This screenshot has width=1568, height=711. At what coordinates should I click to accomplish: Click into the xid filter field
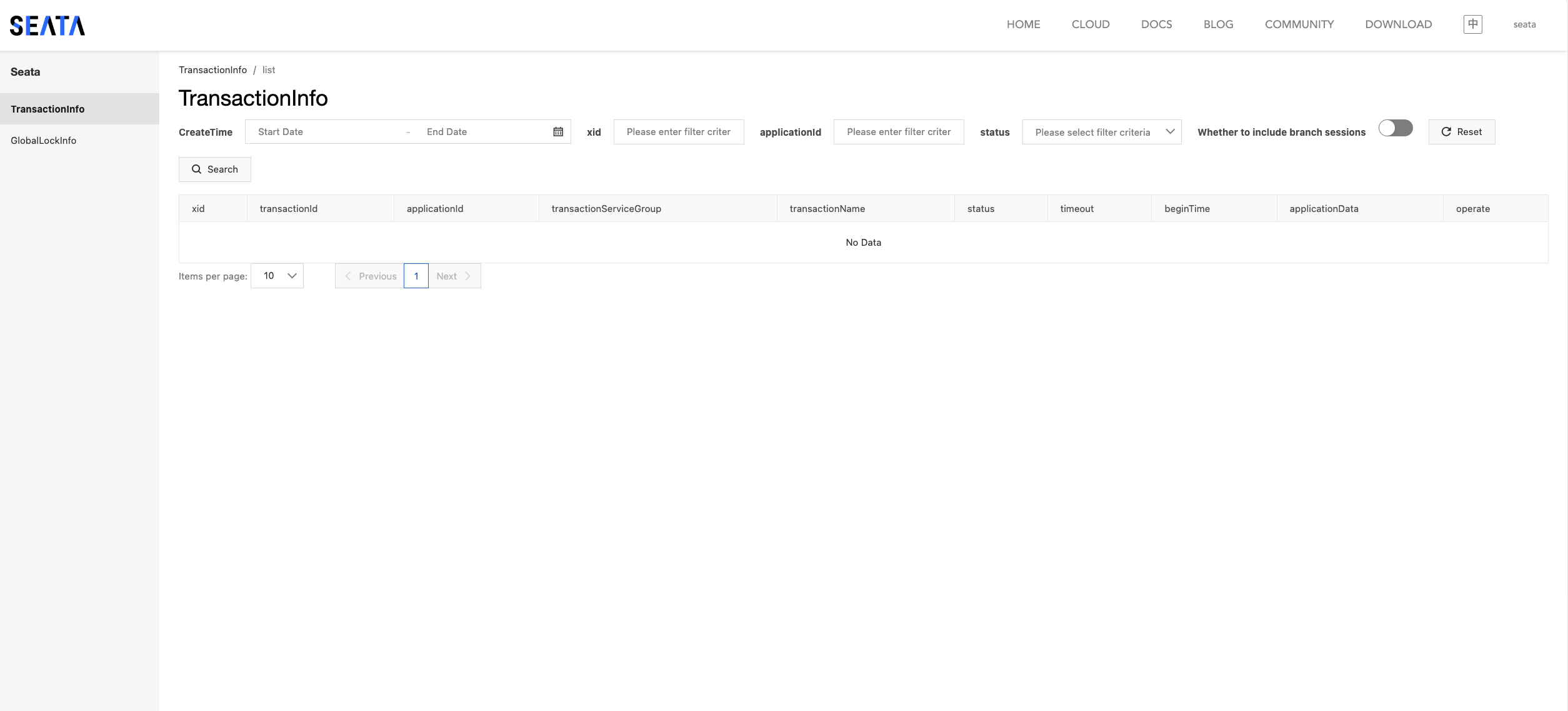(x=678, y=132)
